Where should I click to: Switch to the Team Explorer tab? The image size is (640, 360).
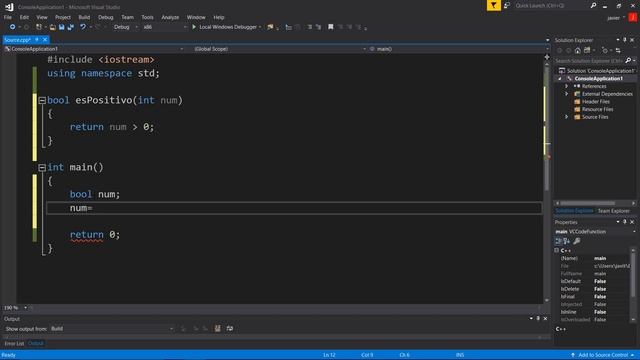click(613, 211)
